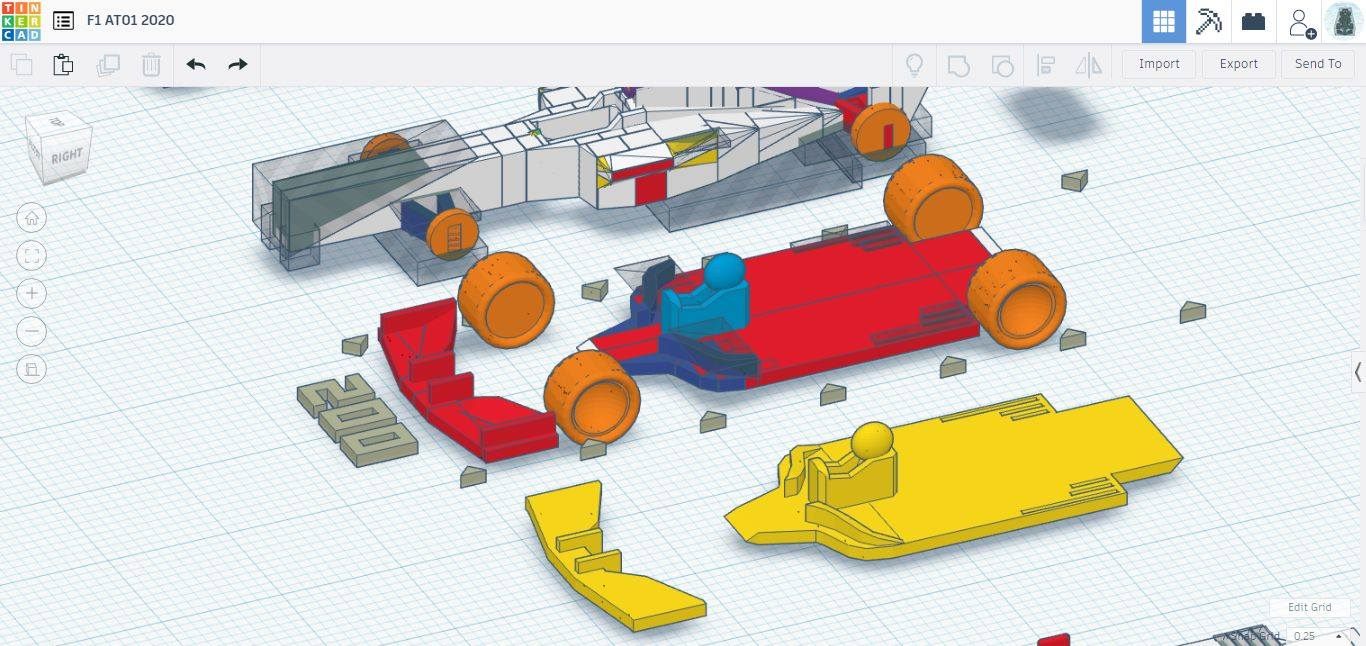Click the Export button
The image size is (1366, 646).
[x=1238, y=64]
